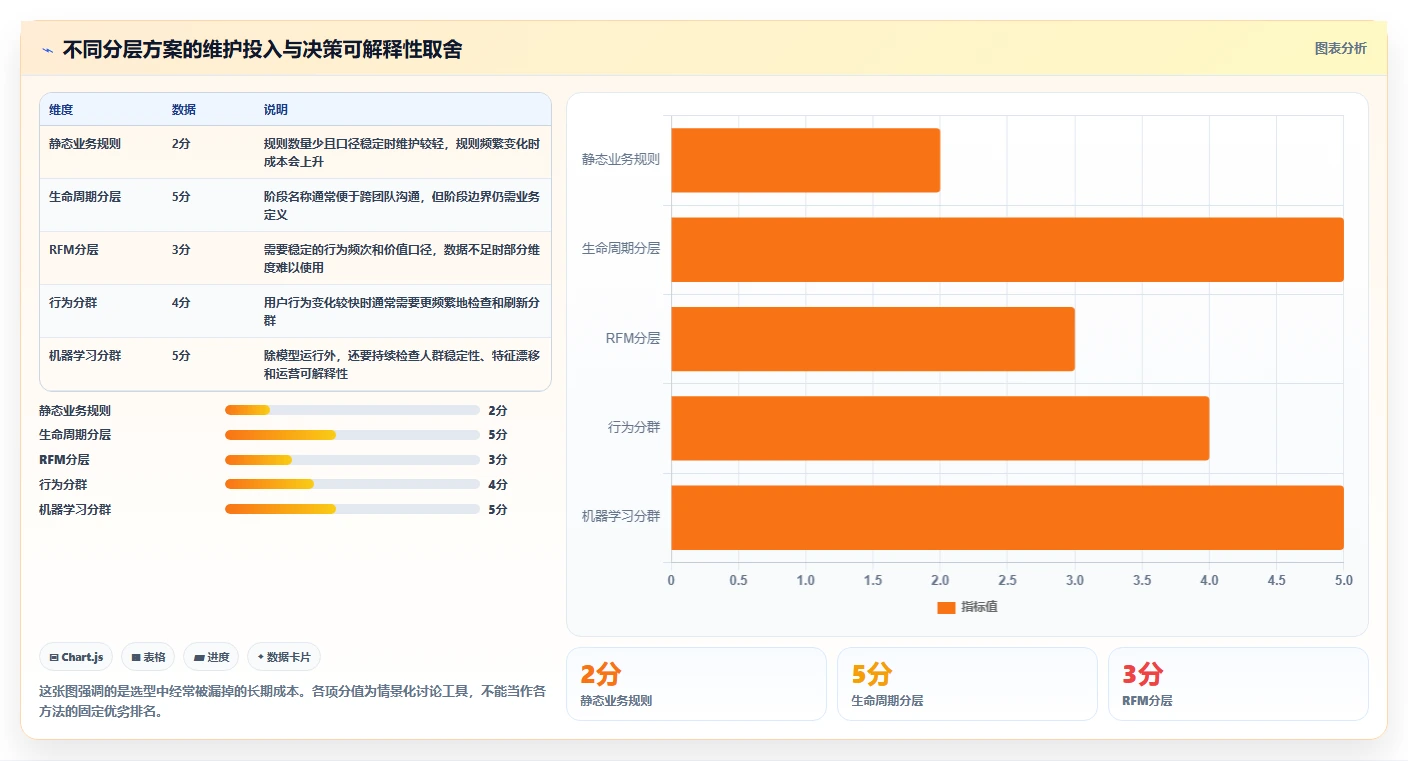Click the 3分 value in table

pos(181,250)
